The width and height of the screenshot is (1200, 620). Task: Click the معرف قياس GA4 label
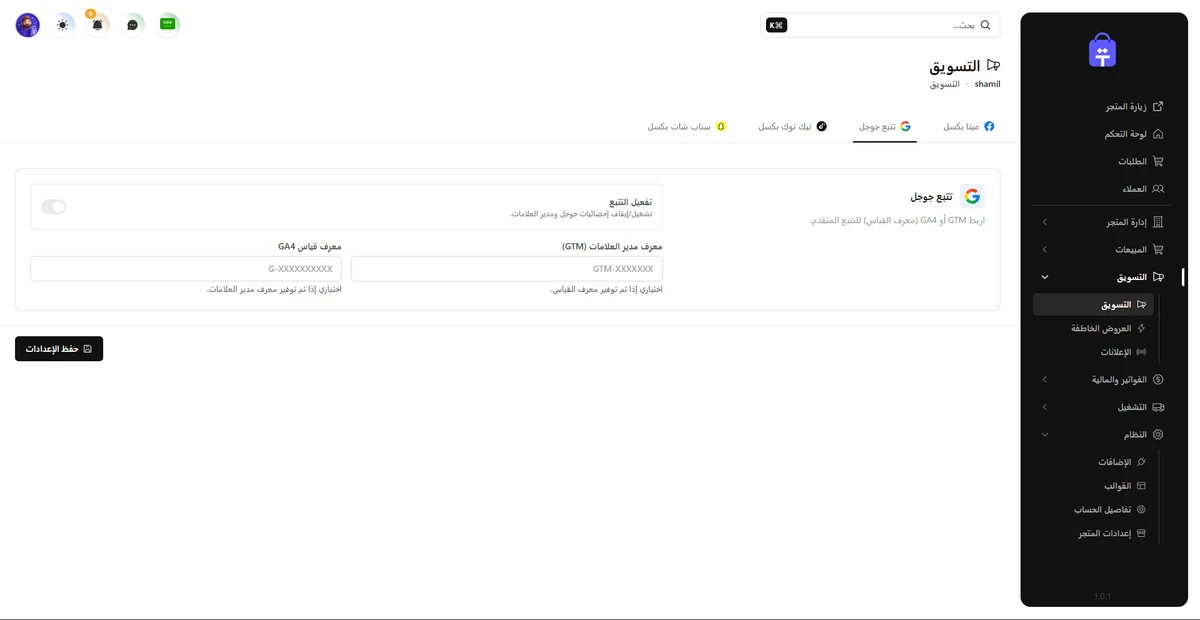pos(309,245)
